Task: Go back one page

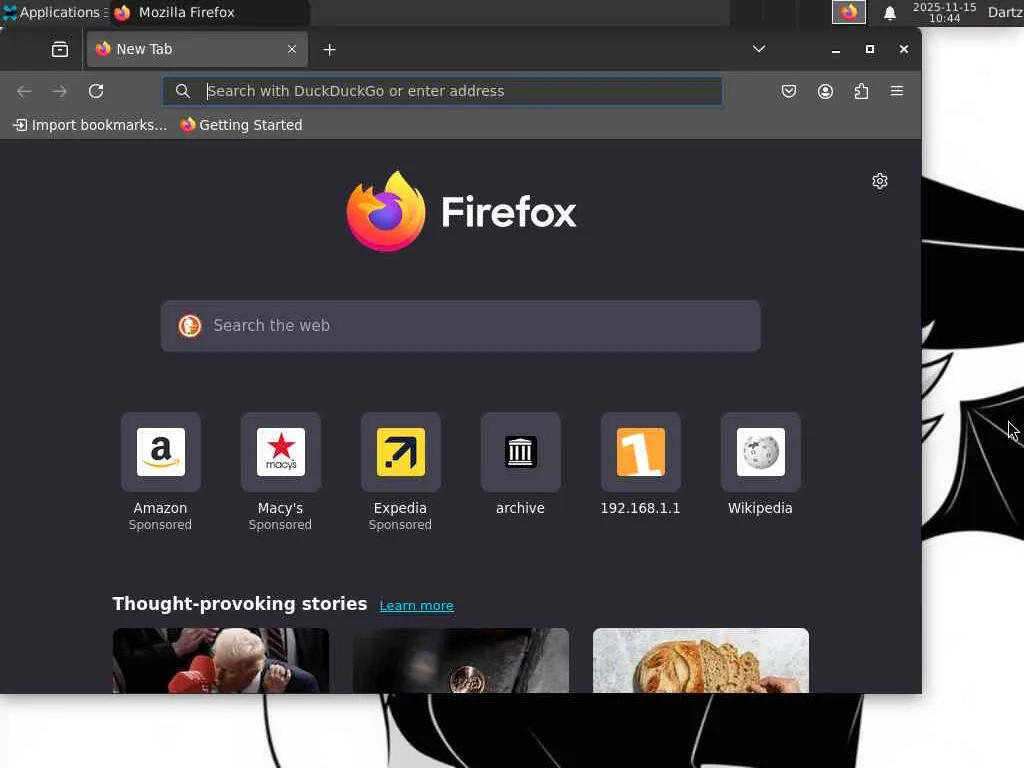Action: coord(24,91)
